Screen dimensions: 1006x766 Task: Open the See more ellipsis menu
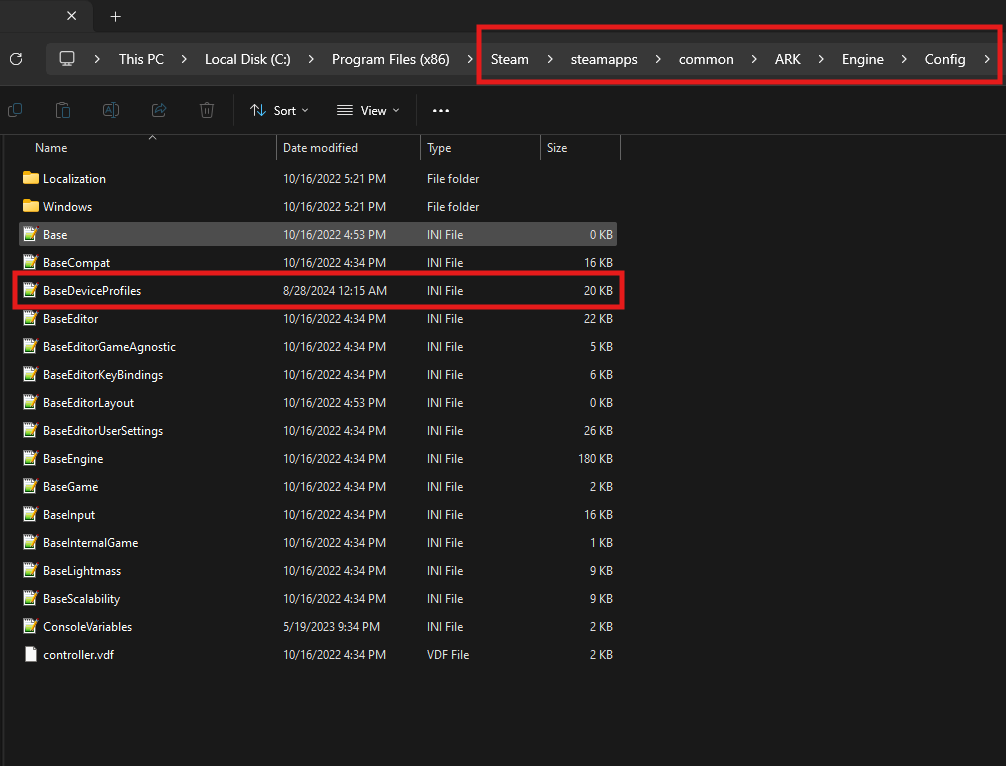441,110
